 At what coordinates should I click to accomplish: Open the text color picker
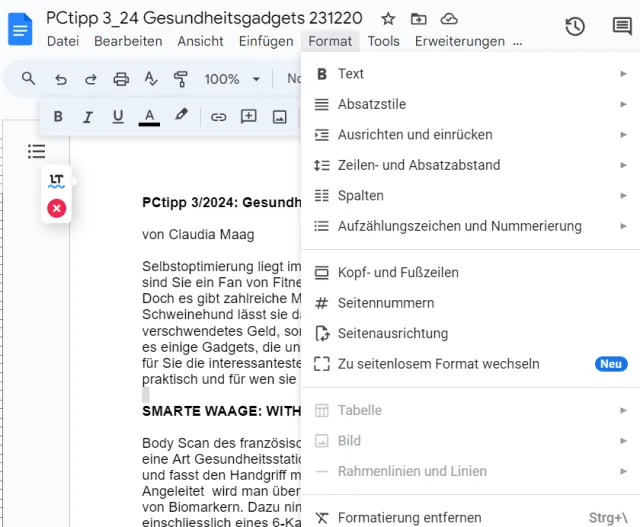coord(149,117)
